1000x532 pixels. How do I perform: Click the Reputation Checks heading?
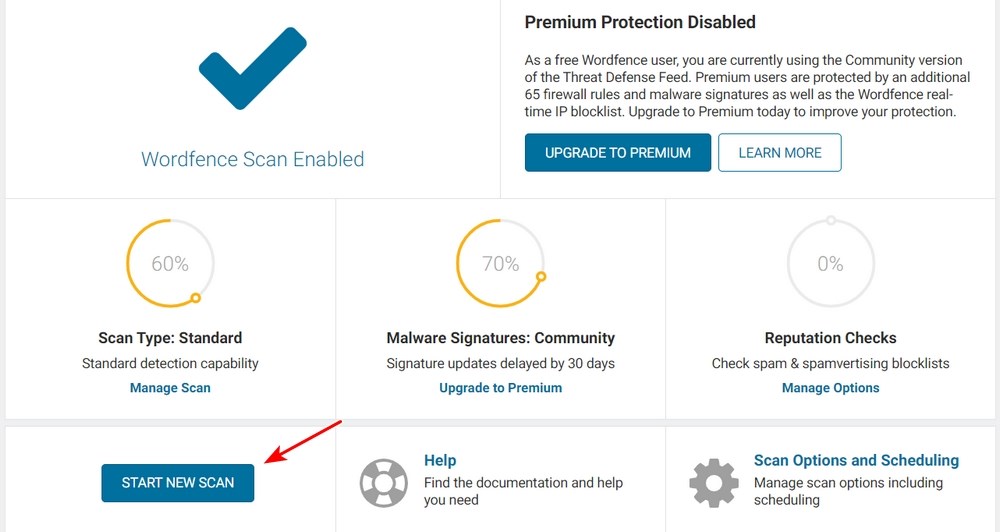[x=830, y=338]
